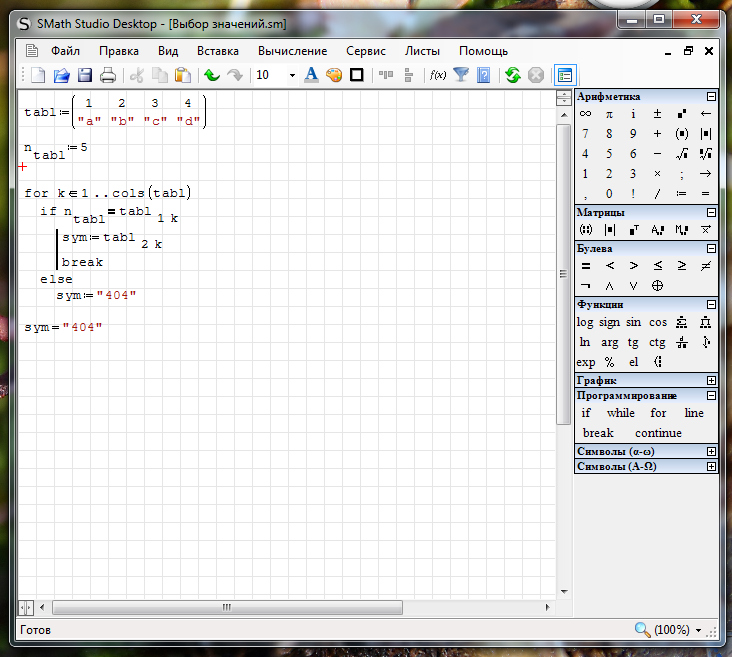The height and width of the screenshot is (657, 732).
Task: Open the Вычисление menu
Action: tap(292, 51)
